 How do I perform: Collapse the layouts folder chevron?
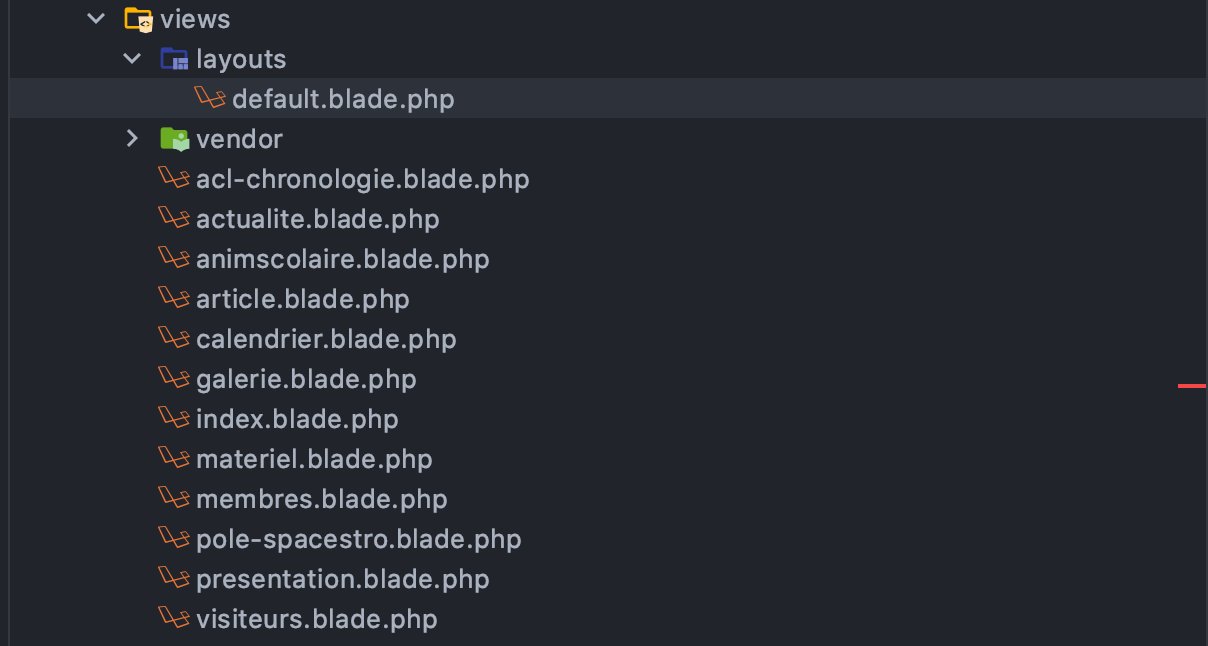pyautogui.click(x=132, y=59)
